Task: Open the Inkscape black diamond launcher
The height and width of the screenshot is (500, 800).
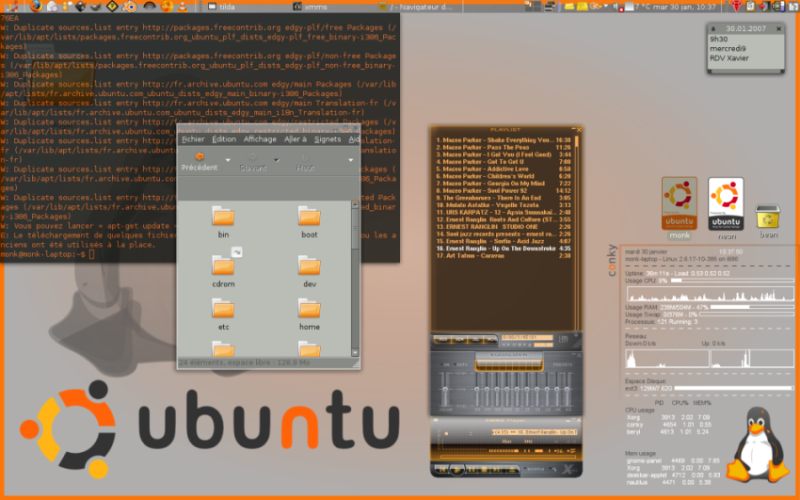Action: (81, 6)
